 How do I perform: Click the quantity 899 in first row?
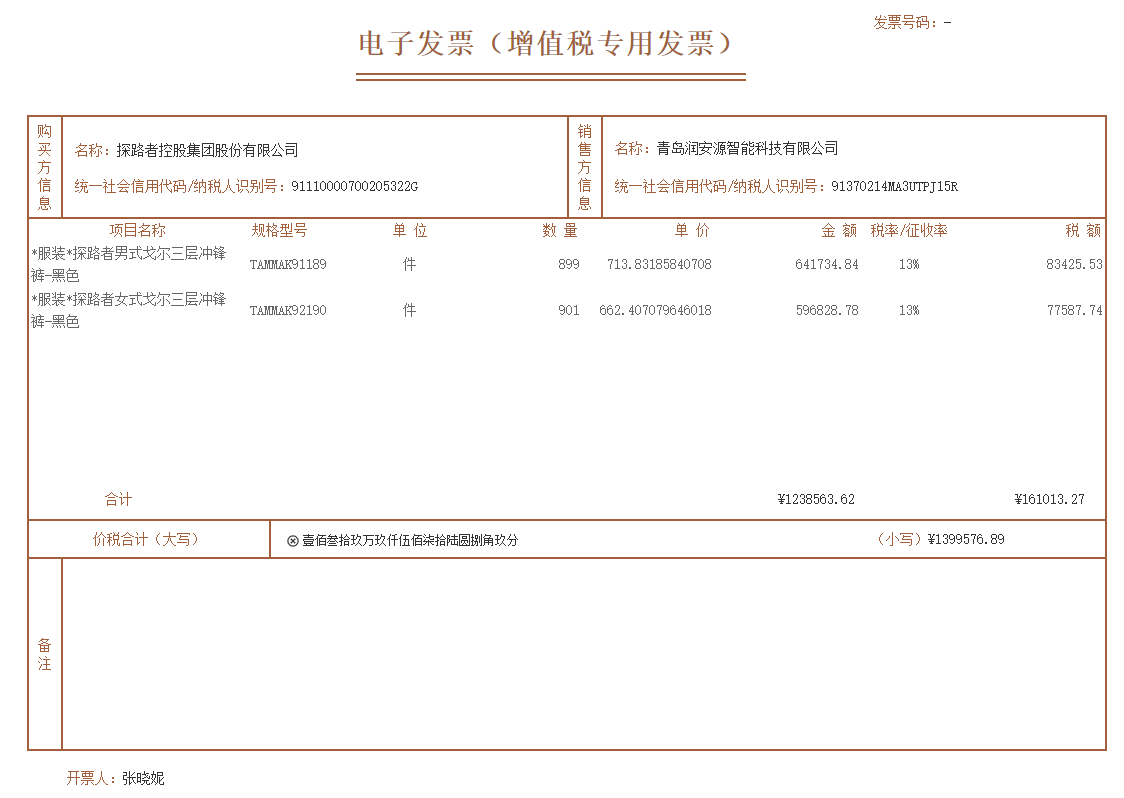point(569,265)
